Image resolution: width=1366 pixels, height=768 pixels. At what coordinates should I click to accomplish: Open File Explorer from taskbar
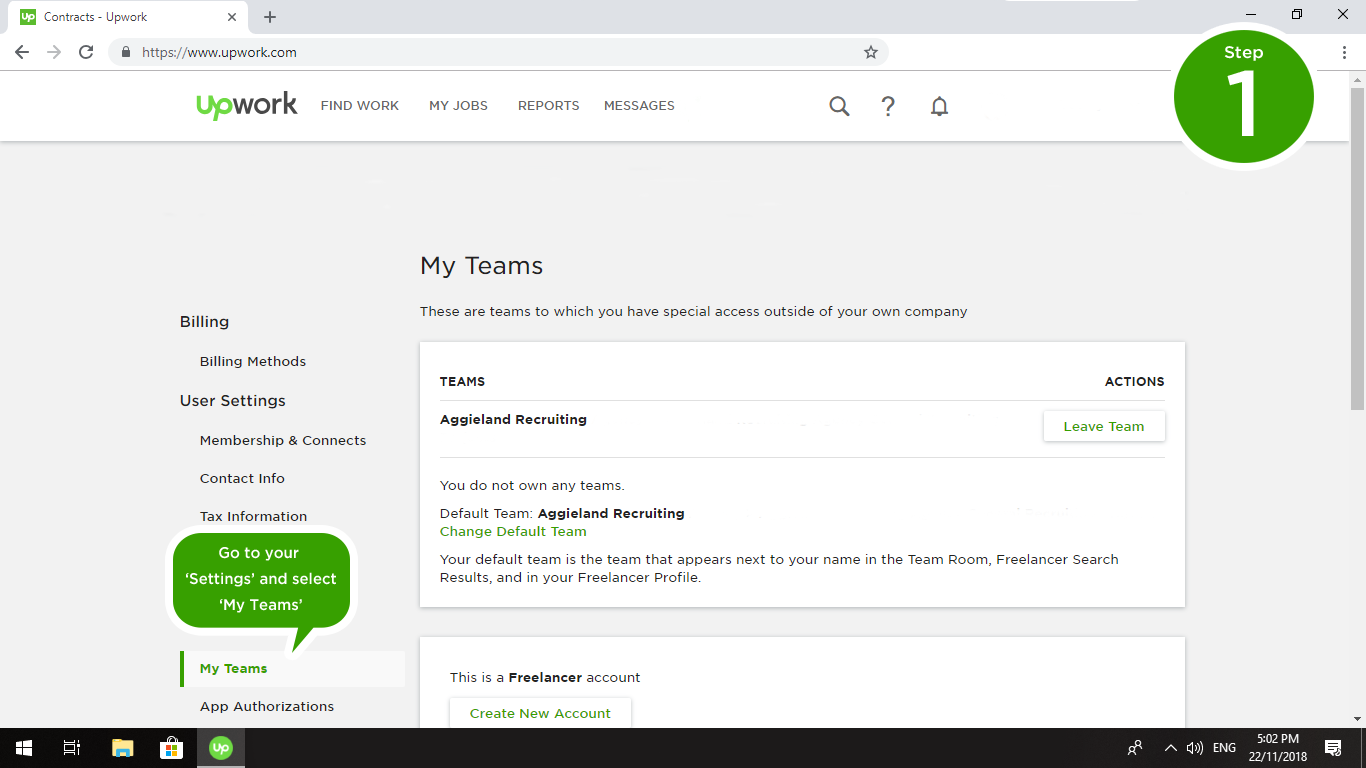(122, 748)
